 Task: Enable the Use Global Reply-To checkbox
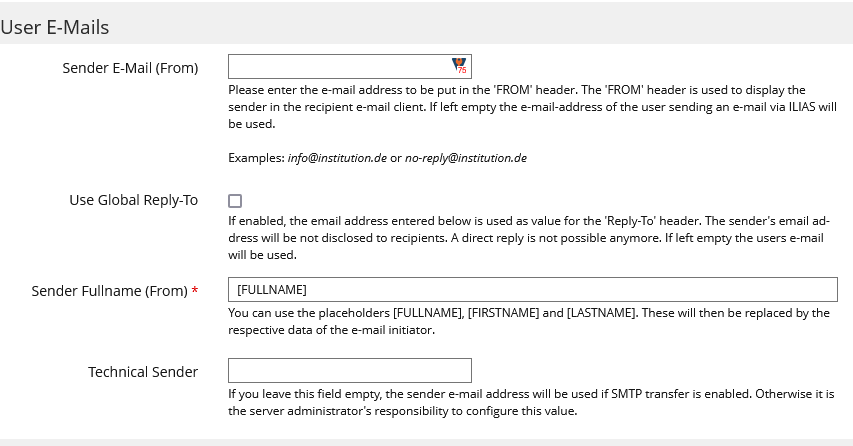235,200
